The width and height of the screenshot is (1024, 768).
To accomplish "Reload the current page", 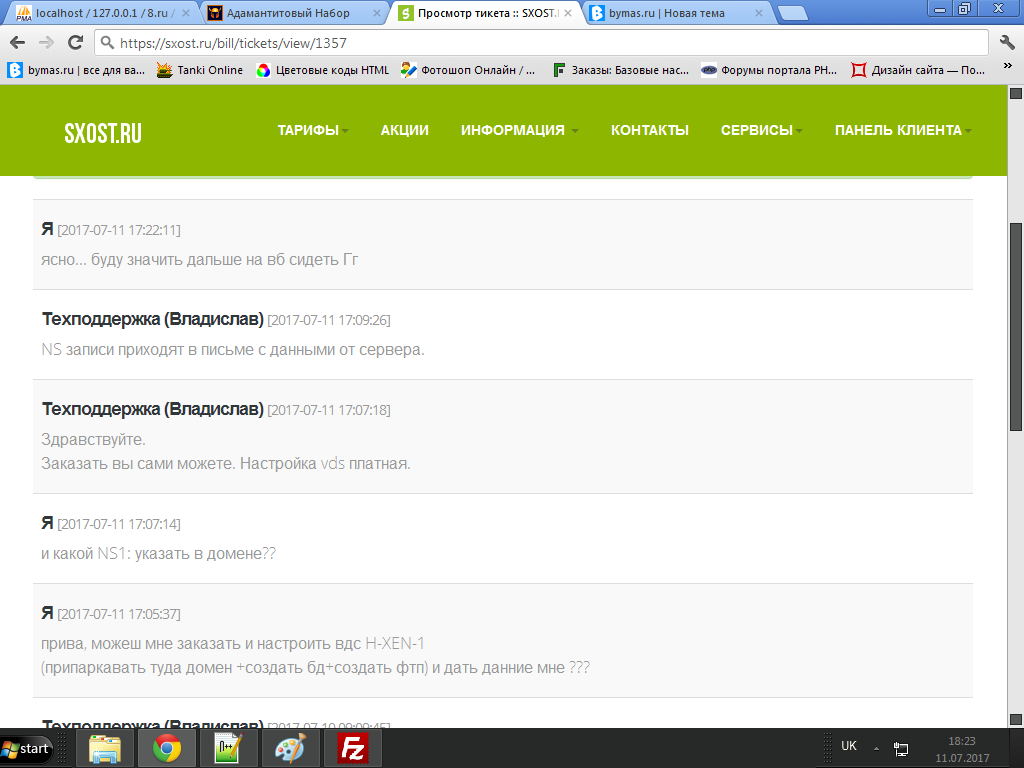I will [x=75, y=43].
